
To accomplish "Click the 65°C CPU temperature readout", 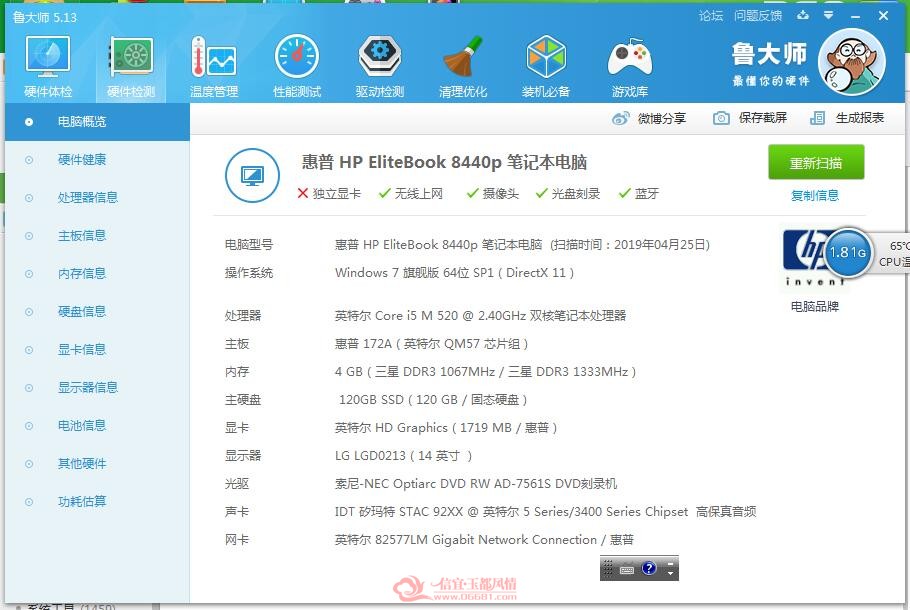I will (x=894, y=254).
